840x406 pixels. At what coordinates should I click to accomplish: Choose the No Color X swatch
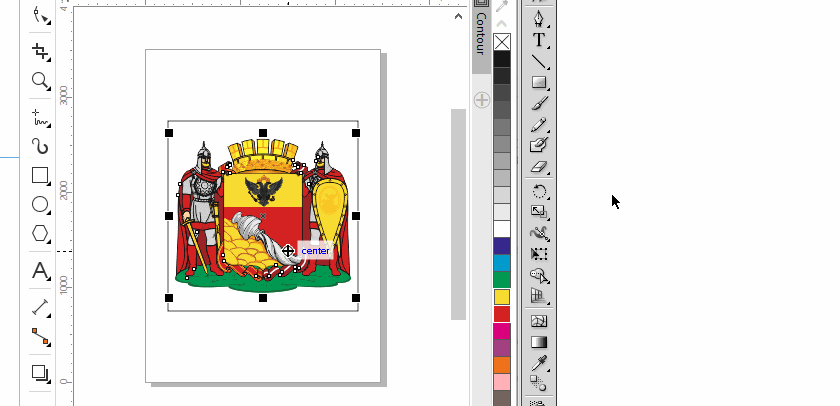point(502,42)
